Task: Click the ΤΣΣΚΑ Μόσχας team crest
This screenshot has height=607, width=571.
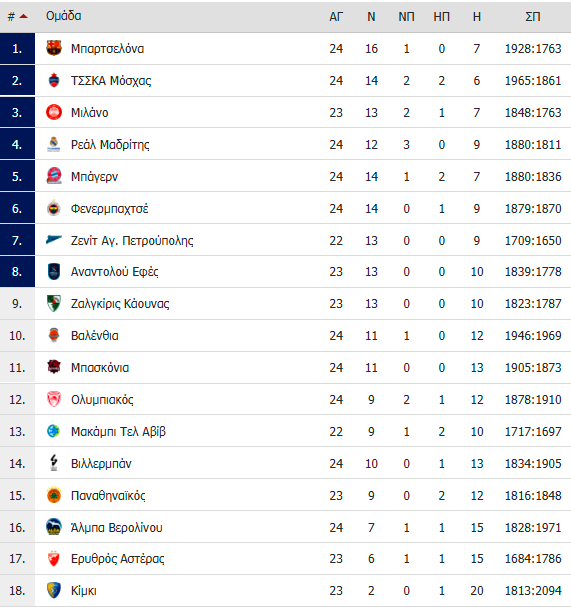Action: 54,81
